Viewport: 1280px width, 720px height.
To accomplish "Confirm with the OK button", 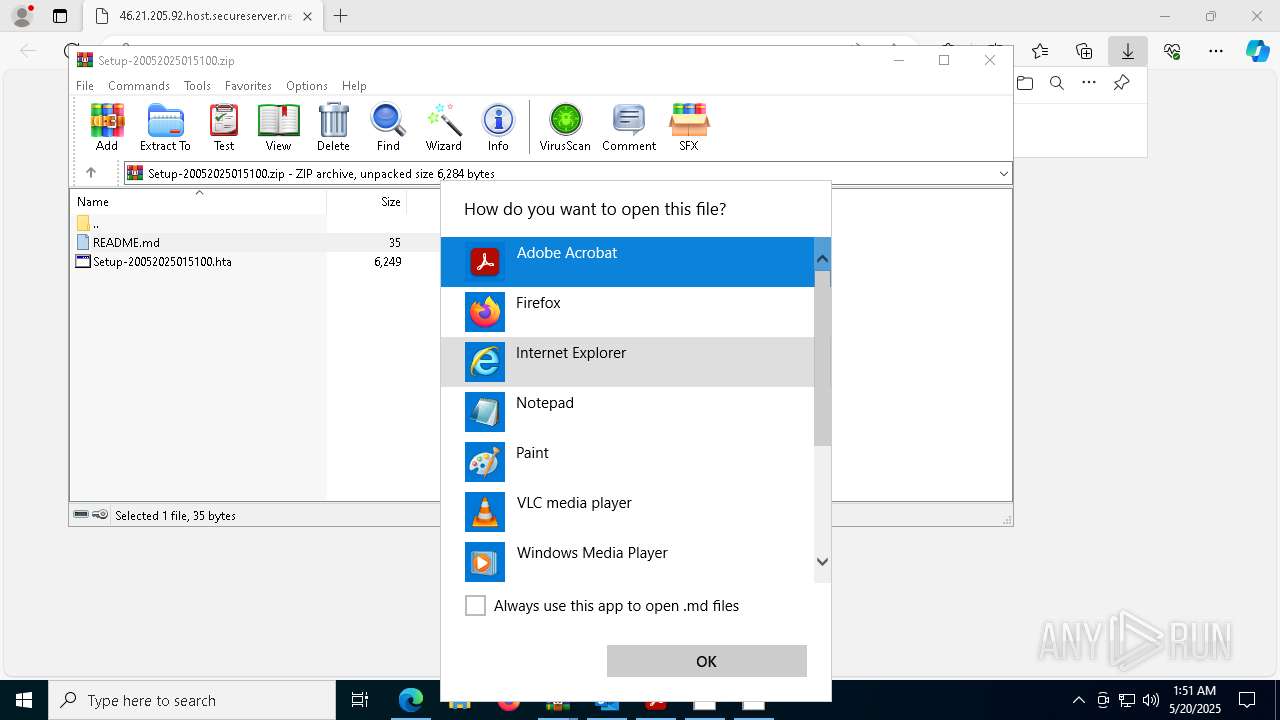I will (x=706, y=661).
